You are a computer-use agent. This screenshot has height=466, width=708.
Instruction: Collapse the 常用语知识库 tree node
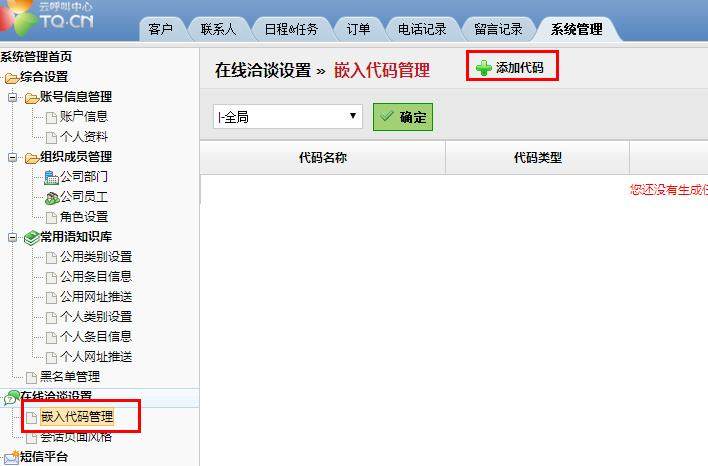12,237
